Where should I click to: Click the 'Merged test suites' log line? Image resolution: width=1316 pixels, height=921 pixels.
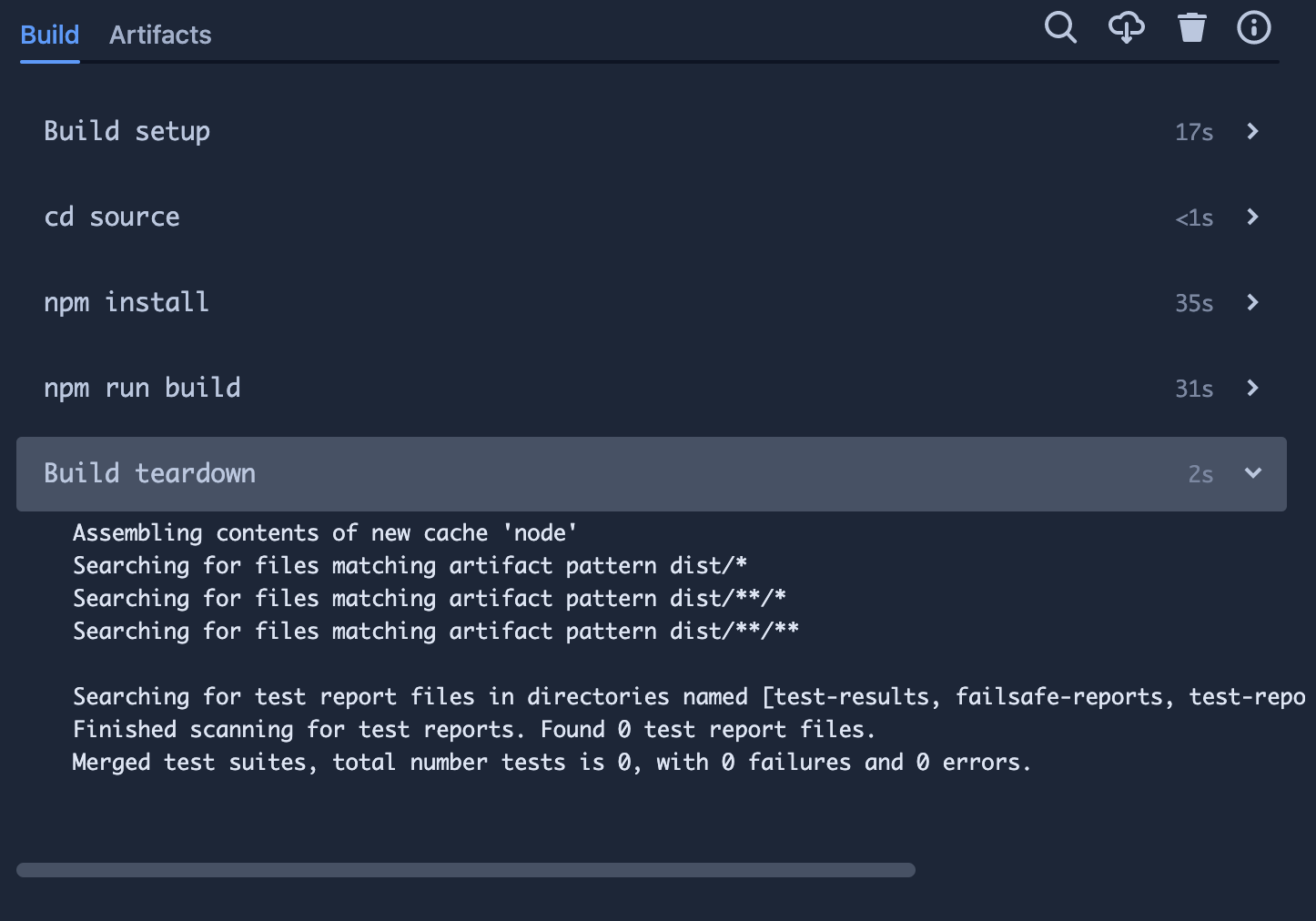pos(552,763)
